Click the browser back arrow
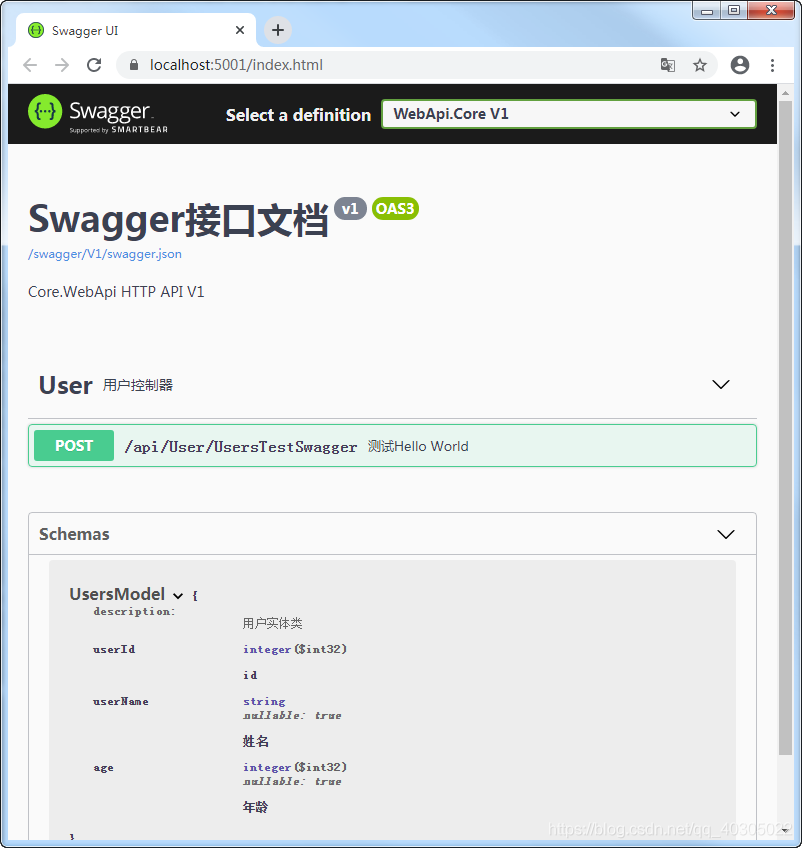This screenshot has width=802, height=848. click(x=30, y=65)
